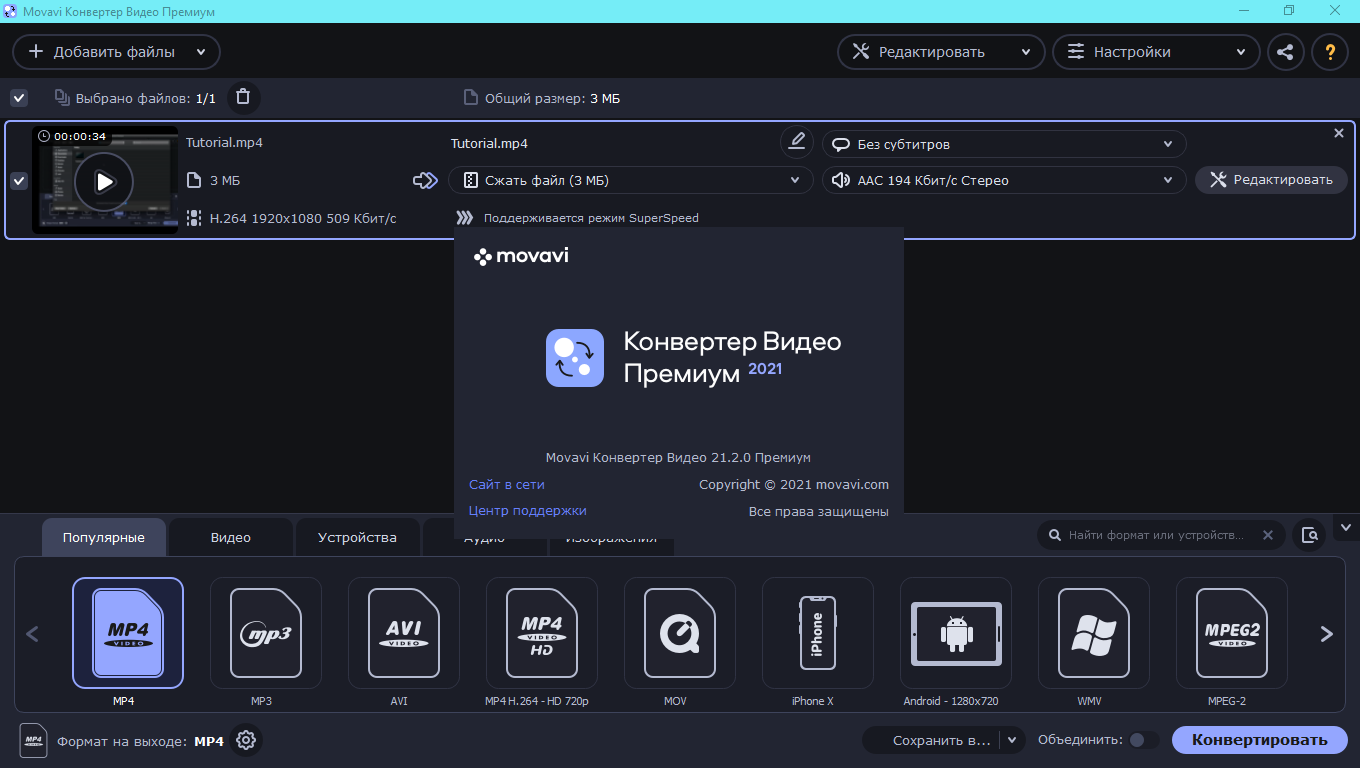
Task: Choose the MP3 format preset
Action: tap(266, 633)
